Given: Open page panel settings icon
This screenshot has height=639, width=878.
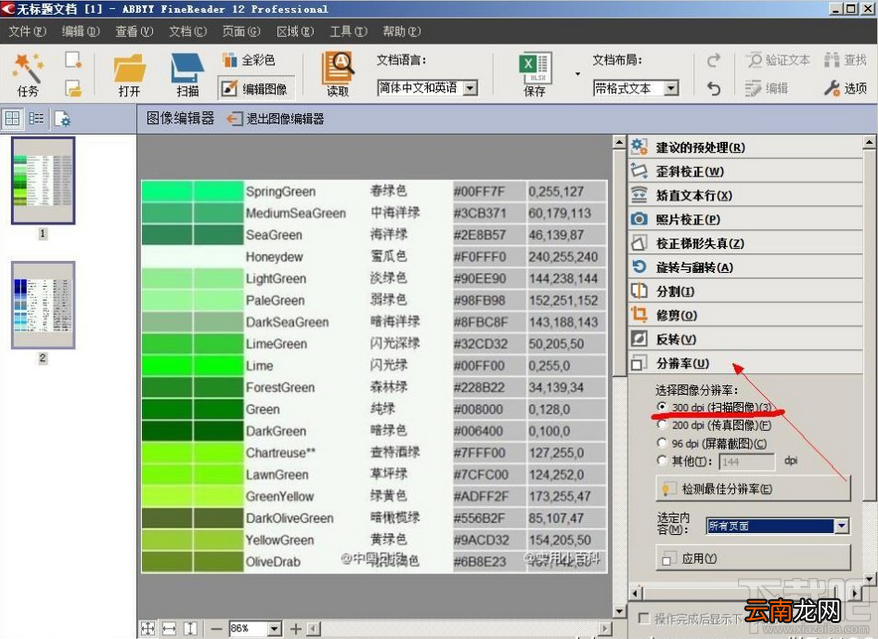Looking at the screenshot, I should [x=62, y=119].
